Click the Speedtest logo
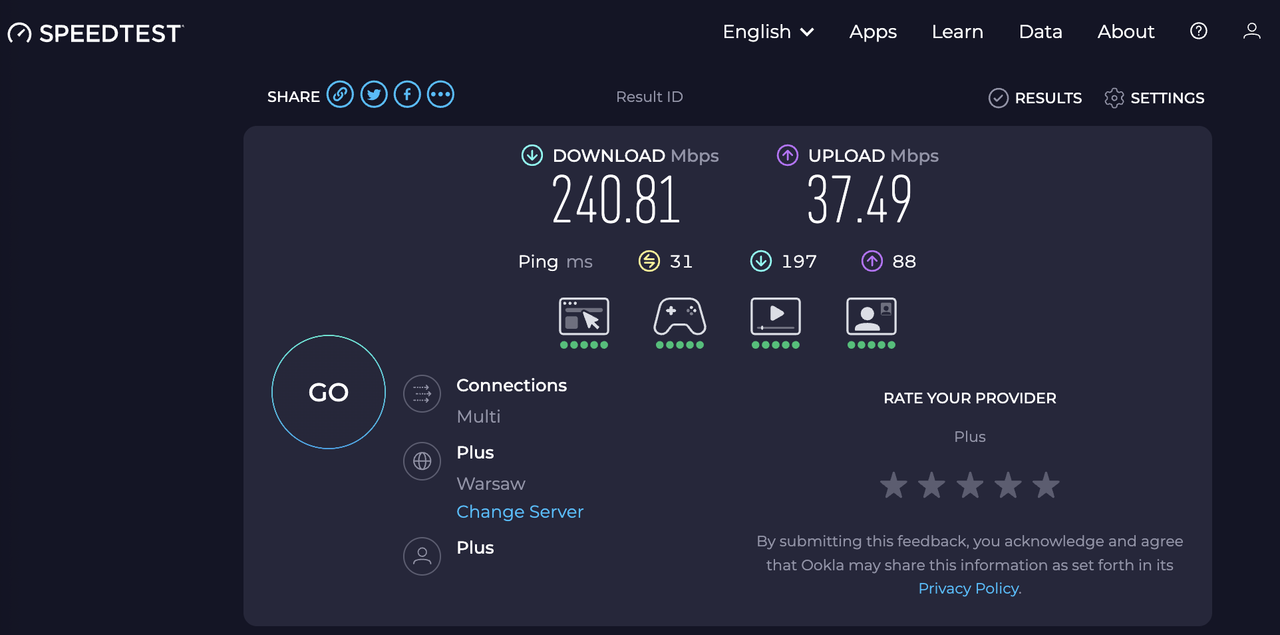This screenshot has height=635, width=1280. (x=95, y=33)
